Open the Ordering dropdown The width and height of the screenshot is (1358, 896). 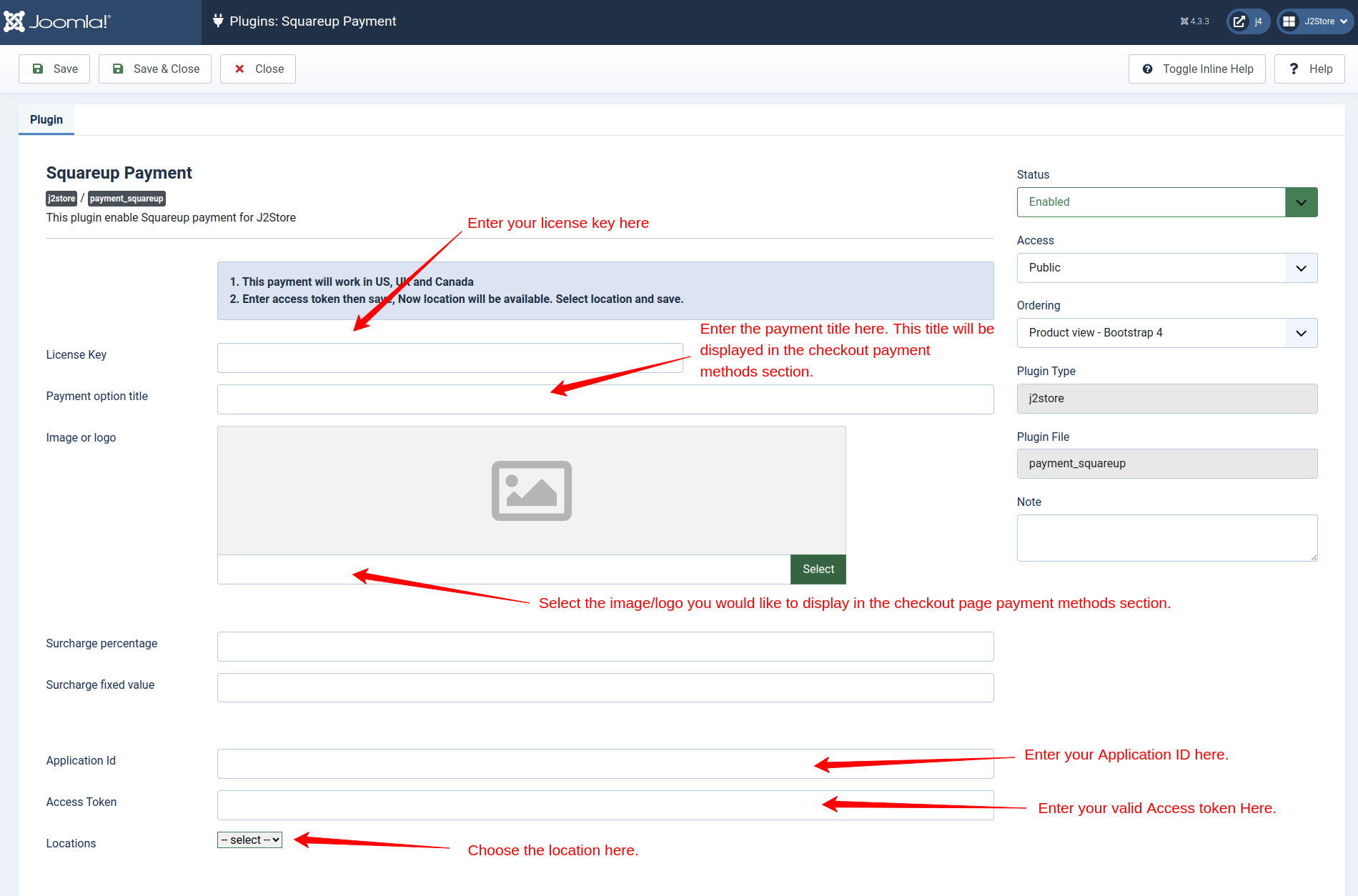click(1167, 333)
